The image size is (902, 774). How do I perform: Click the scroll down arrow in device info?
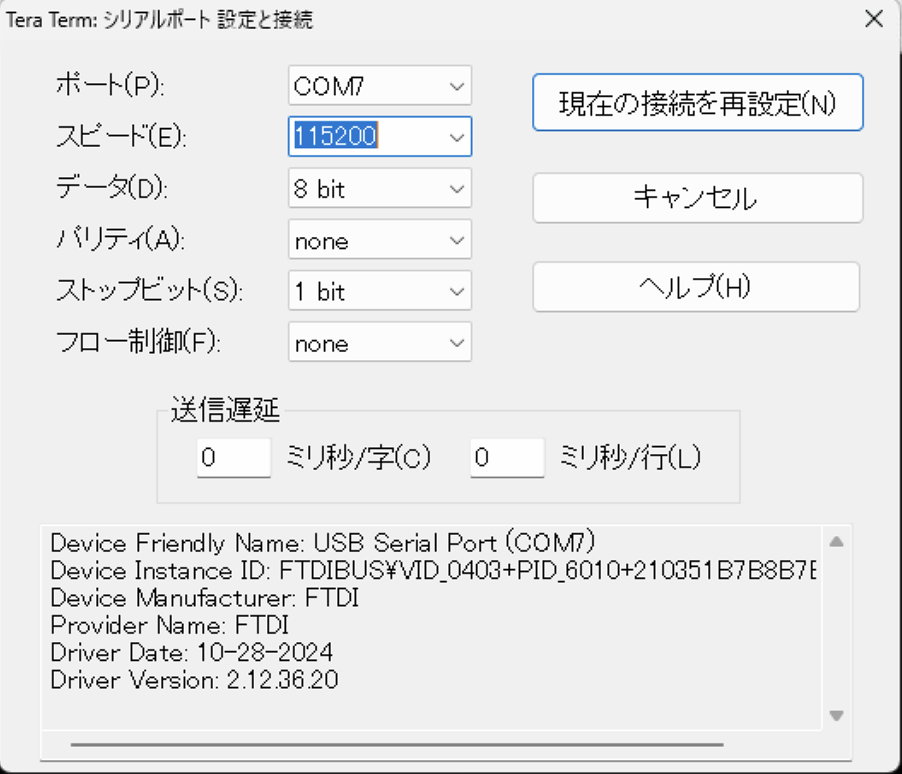click(x=837, y=715)
